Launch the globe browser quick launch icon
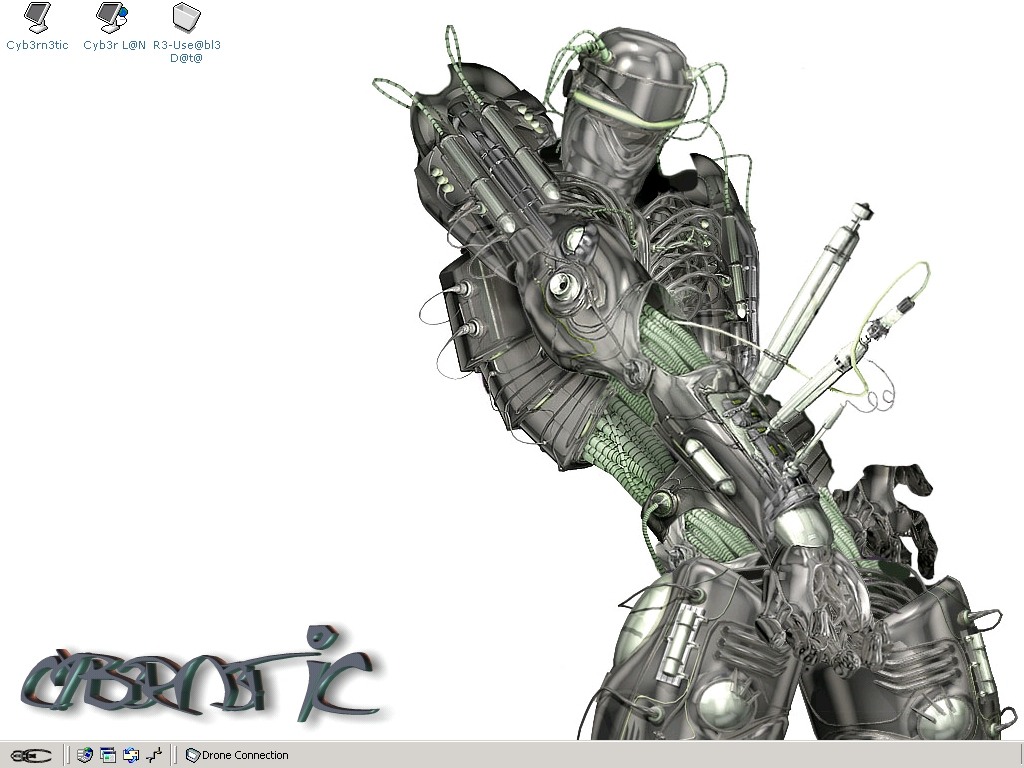The image size is (1024, 768). [x=85, y=755]
